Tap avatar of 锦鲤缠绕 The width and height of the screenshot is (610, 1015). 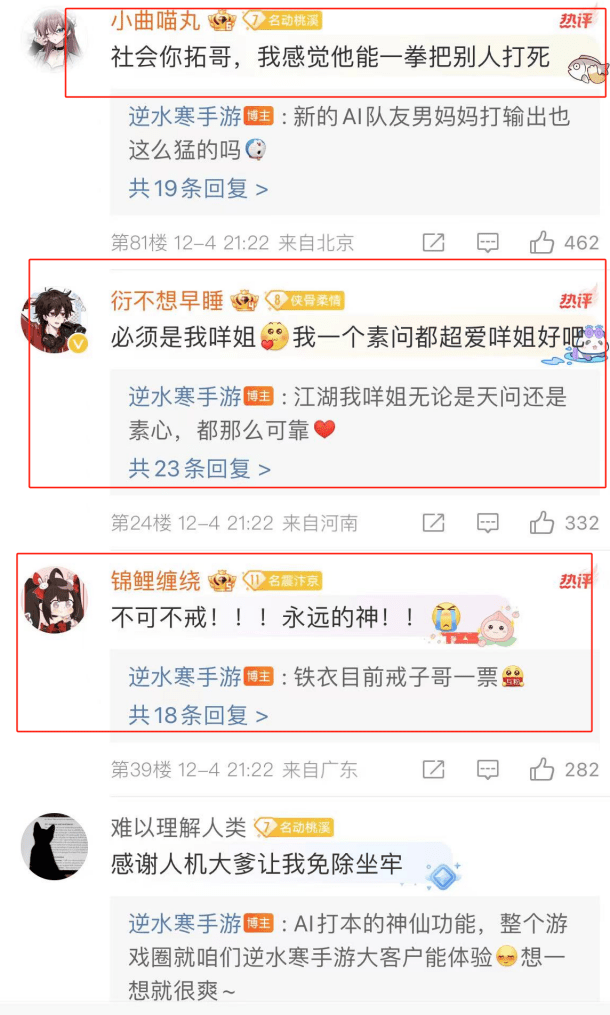(54, 599)
